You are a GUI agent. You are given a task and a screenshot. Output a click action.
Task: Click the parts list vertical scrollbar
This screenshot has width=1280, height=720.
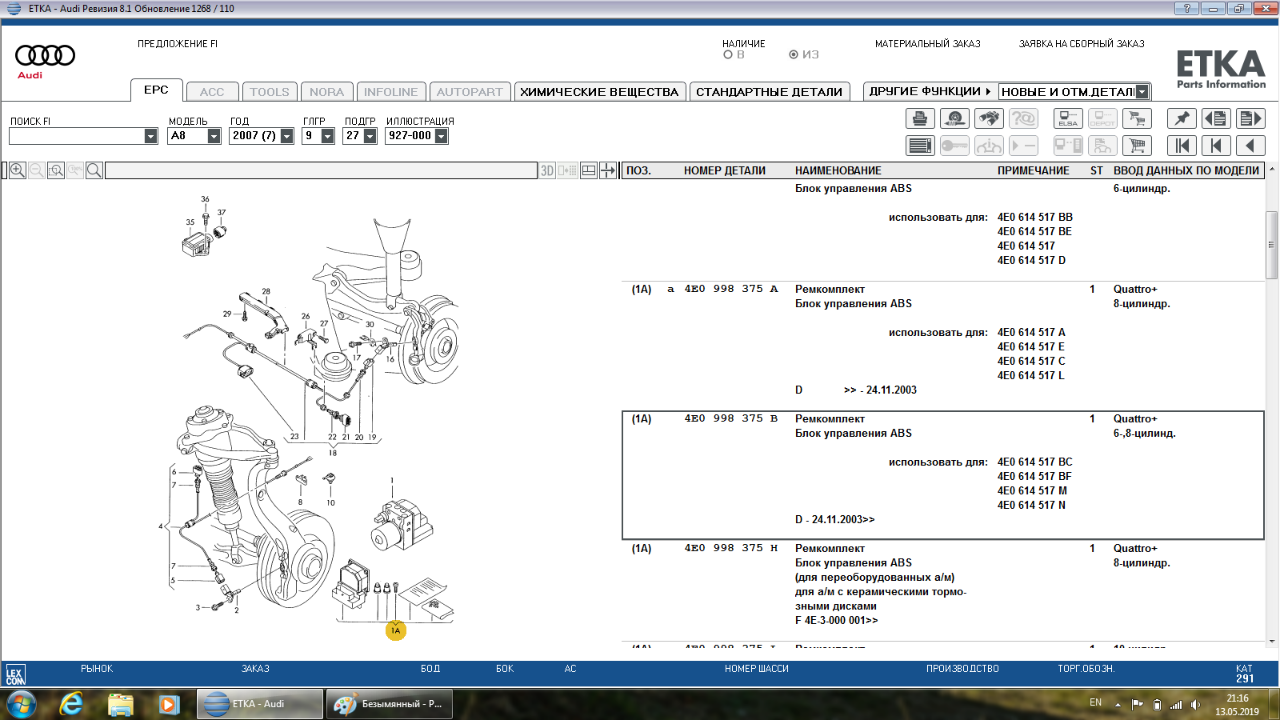point(1272,244)
